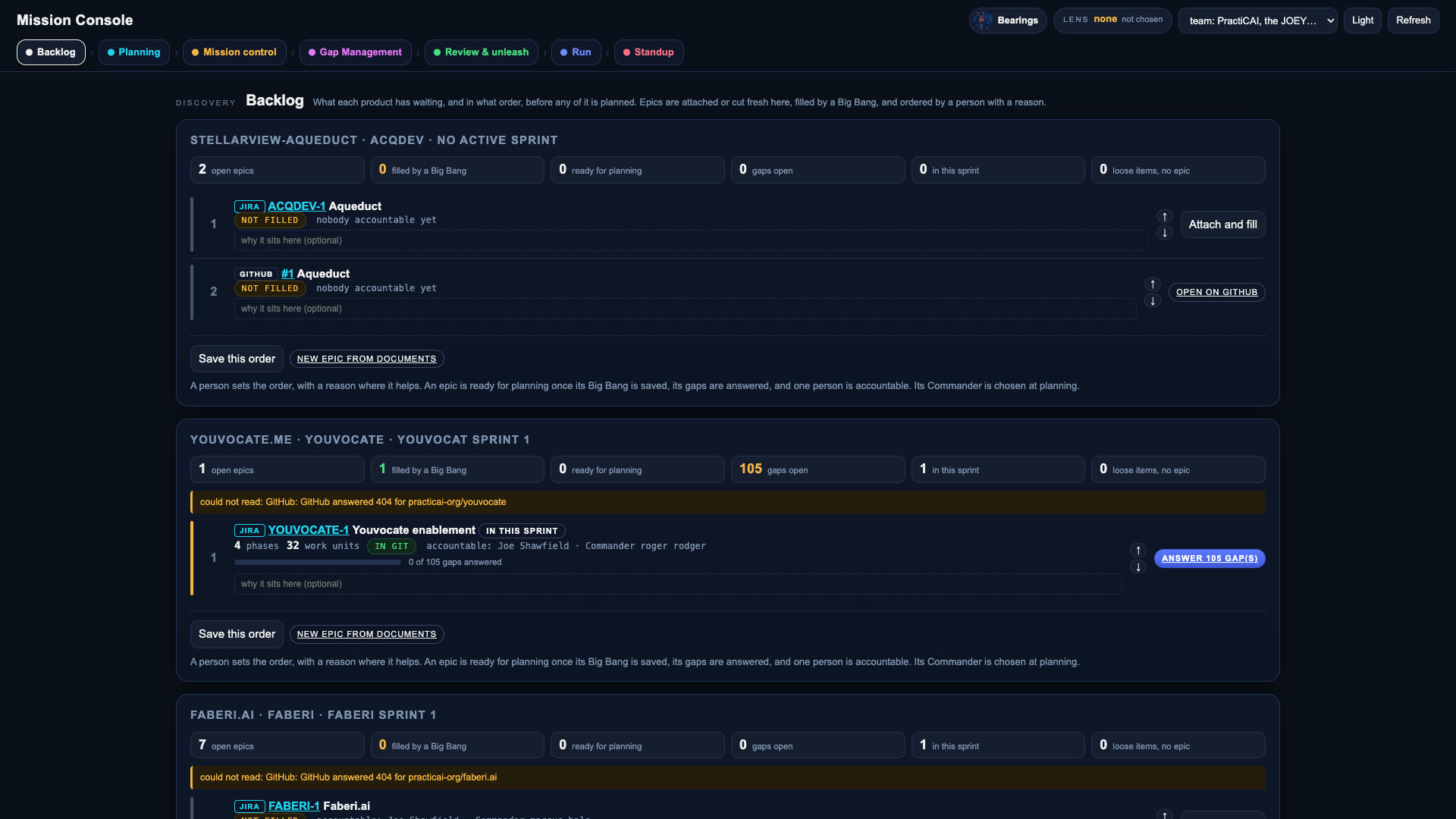Viewport: 1456px width, 819px height.
Task: Click 1 filled by a Big Bang stat
Action: click(457, 469)
